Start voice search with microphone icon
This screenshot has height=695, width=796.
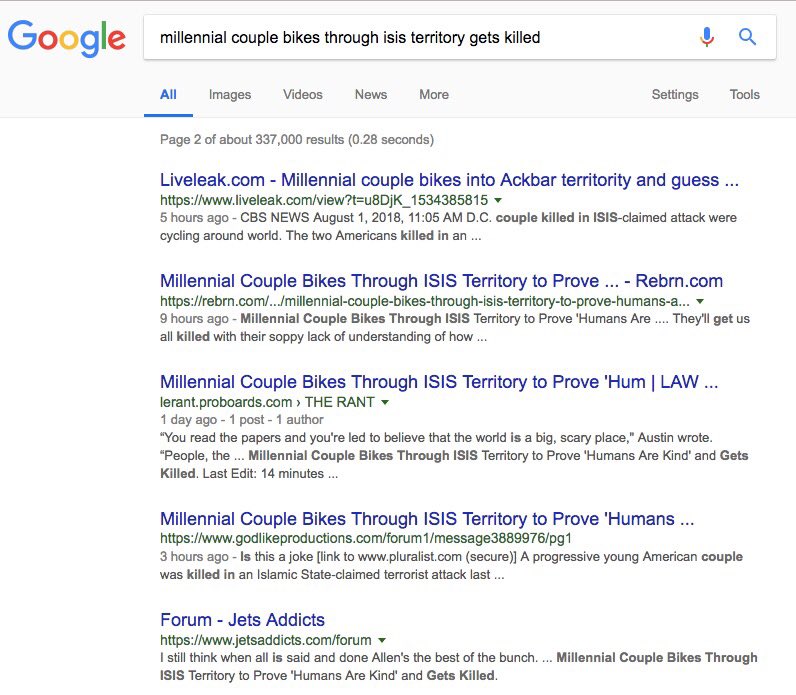[x=707, y=37]
